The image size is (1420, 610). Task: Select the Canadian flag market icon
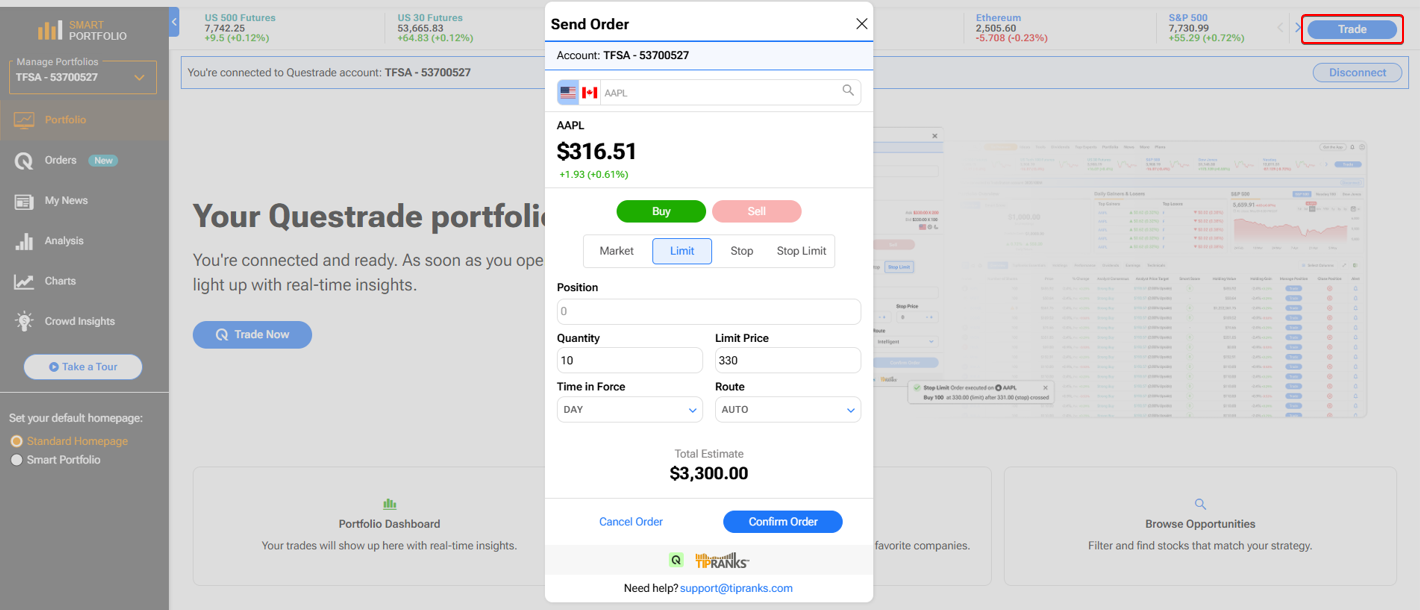[590, 92]
